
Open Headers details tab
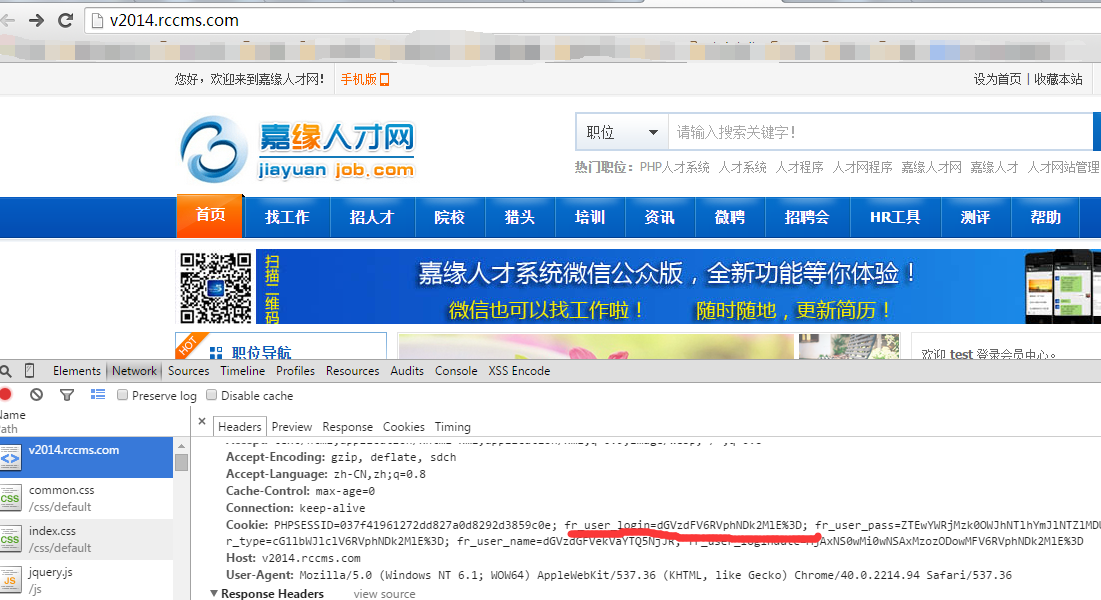click(239, 426)
